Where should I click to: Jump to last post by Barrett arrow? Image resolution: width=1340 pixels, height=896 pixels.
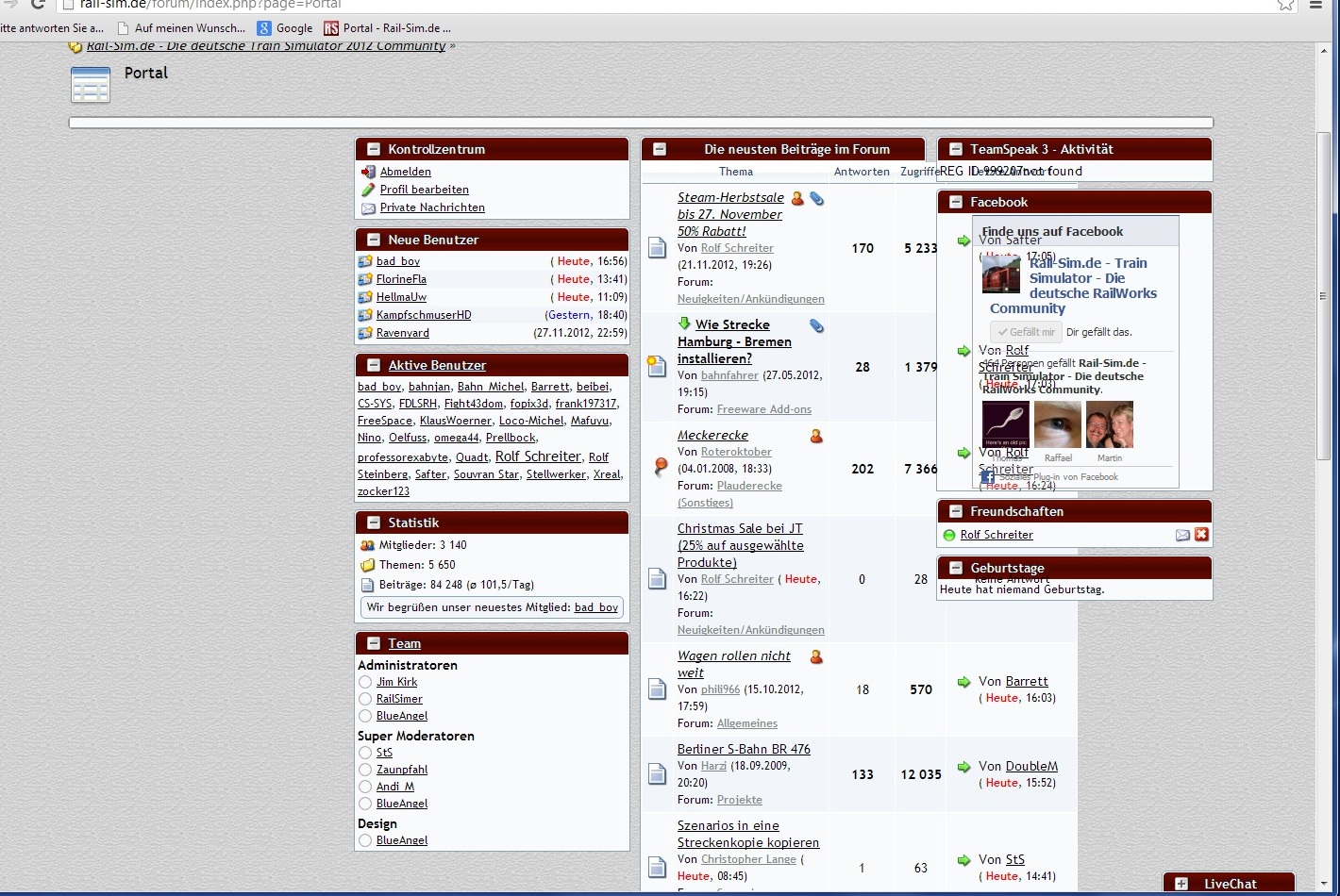pos(963,682)
